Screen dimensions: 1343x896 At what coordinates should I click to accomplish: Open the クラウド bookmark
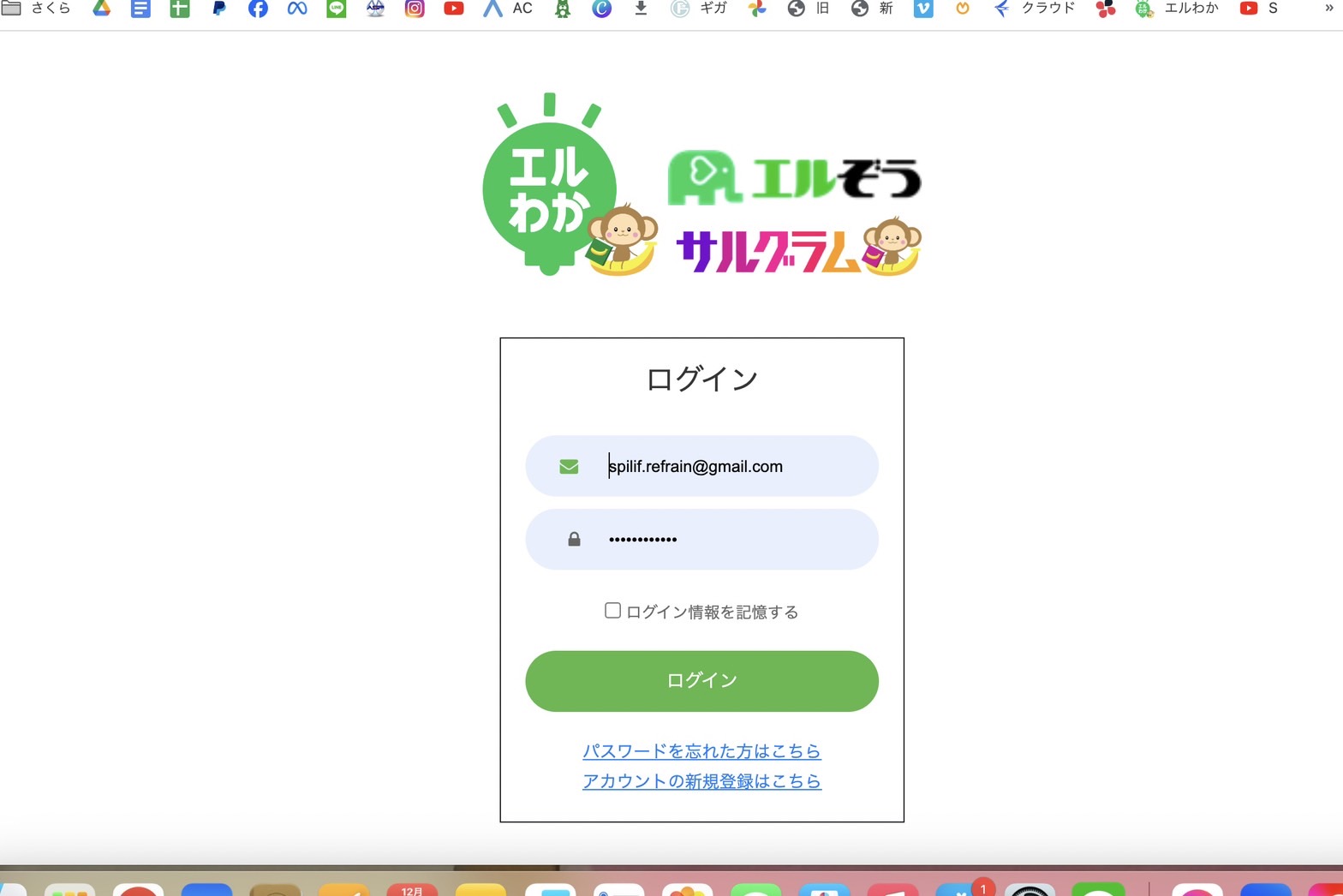(x=1034, y=9)
